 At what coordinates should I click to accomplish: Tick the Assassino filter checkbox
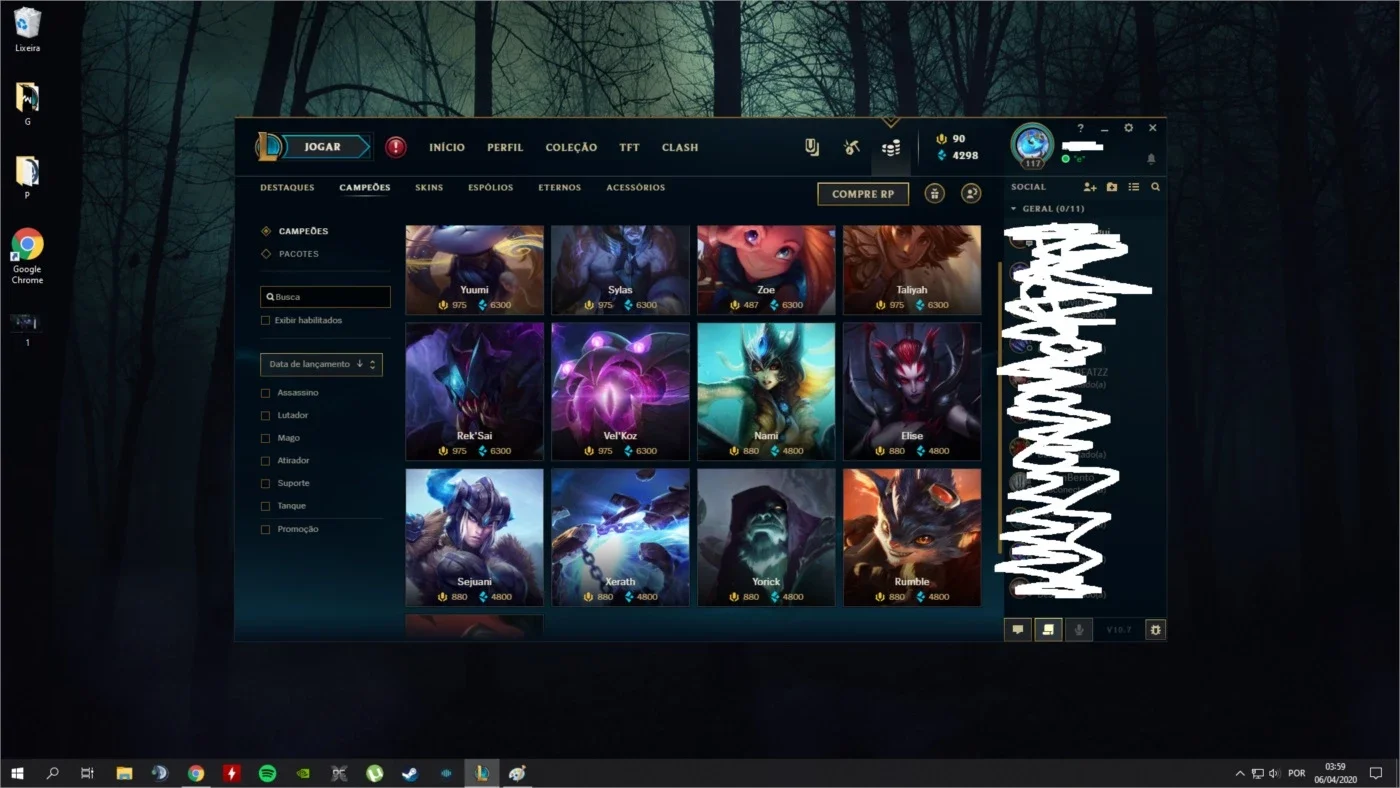click(265, 393)
